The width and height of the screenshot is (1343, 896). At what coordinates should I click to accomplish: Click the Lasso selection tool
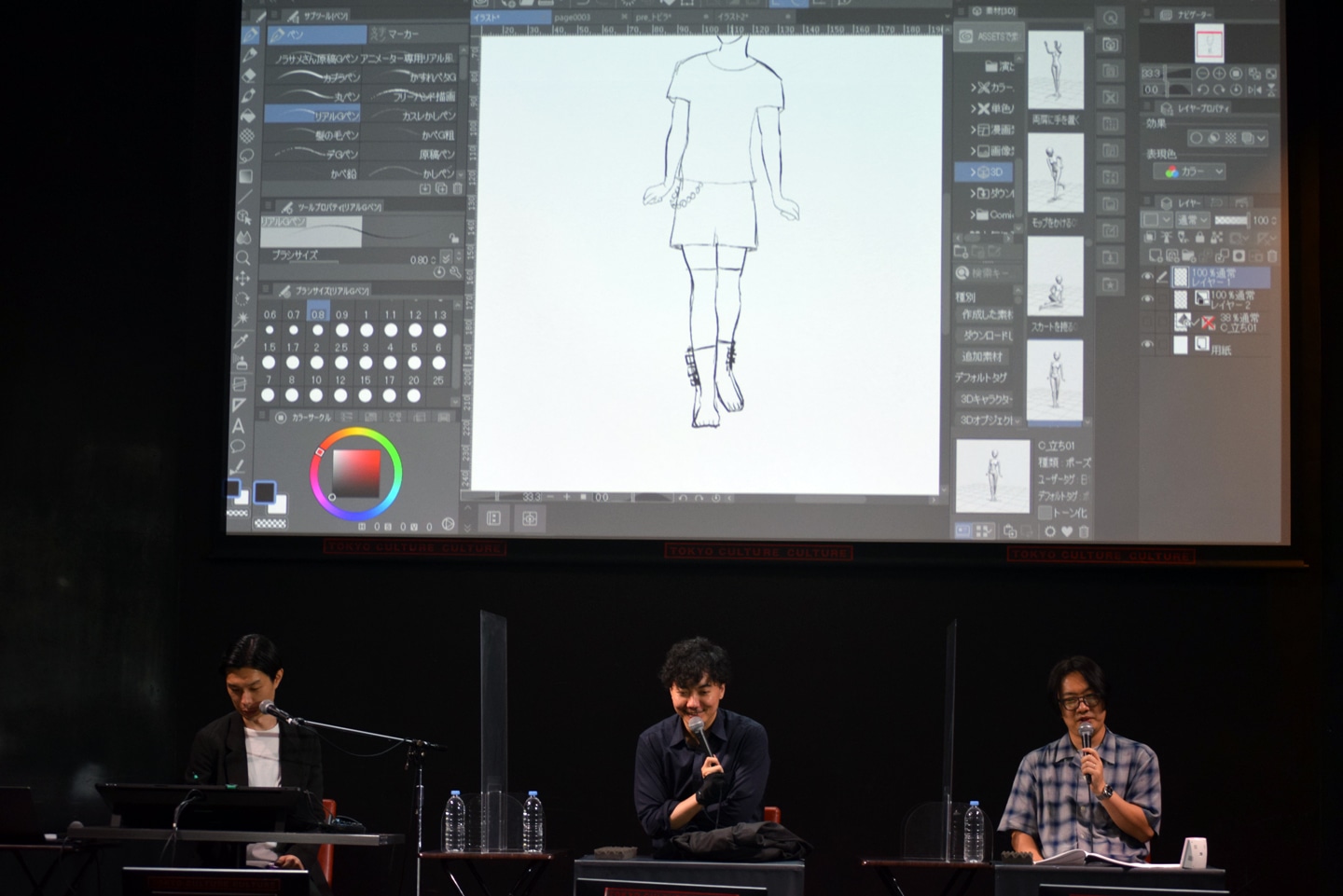coord(247,156)
